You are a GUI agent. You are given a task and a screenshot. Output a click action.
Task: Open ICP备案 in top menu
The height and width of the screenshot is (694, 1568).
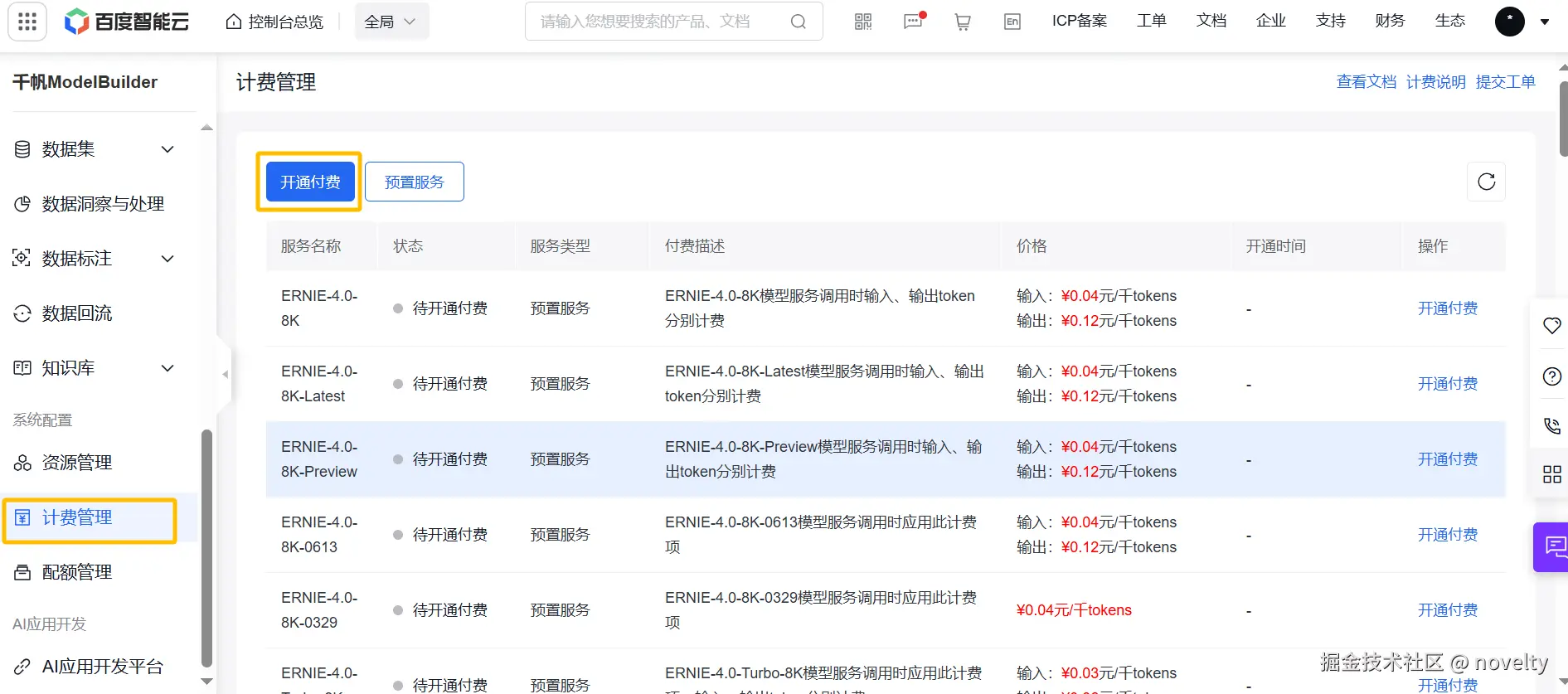tap(1080, 21)
